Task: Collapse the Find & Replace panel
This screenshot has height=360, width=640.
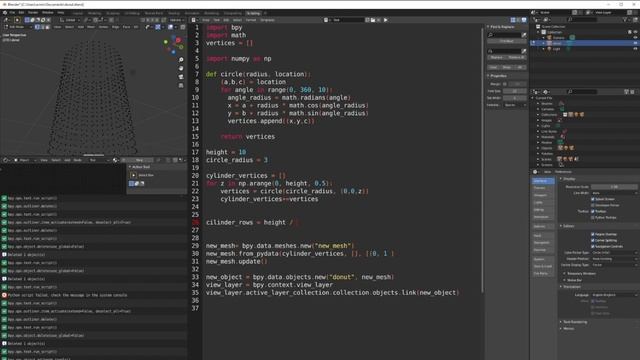Action: point(501,27)
